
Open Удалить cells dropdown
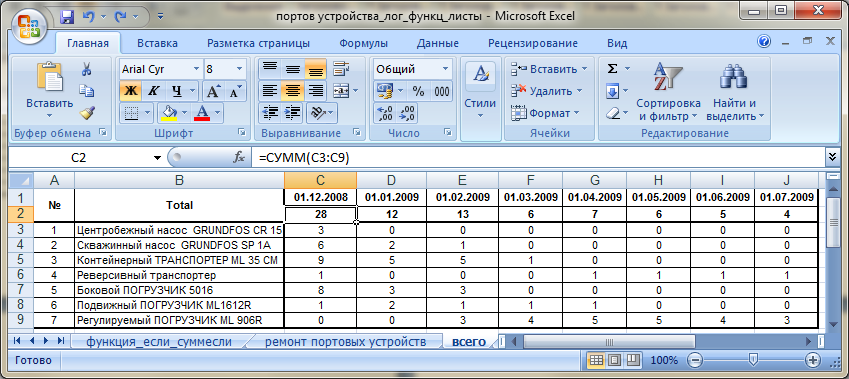coord(579,91)
